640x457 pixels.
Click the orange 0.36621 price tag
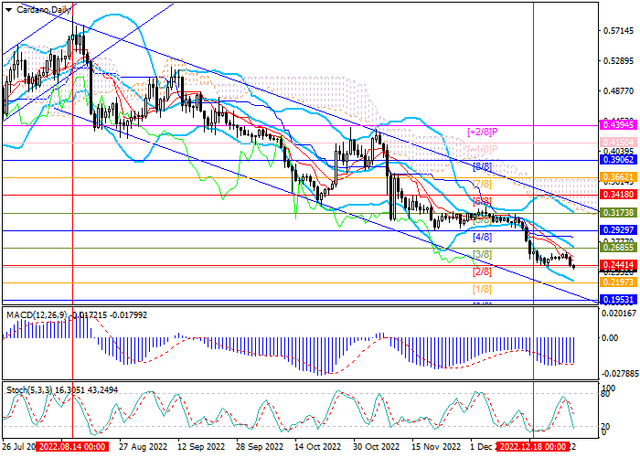[x=618, y=176]
